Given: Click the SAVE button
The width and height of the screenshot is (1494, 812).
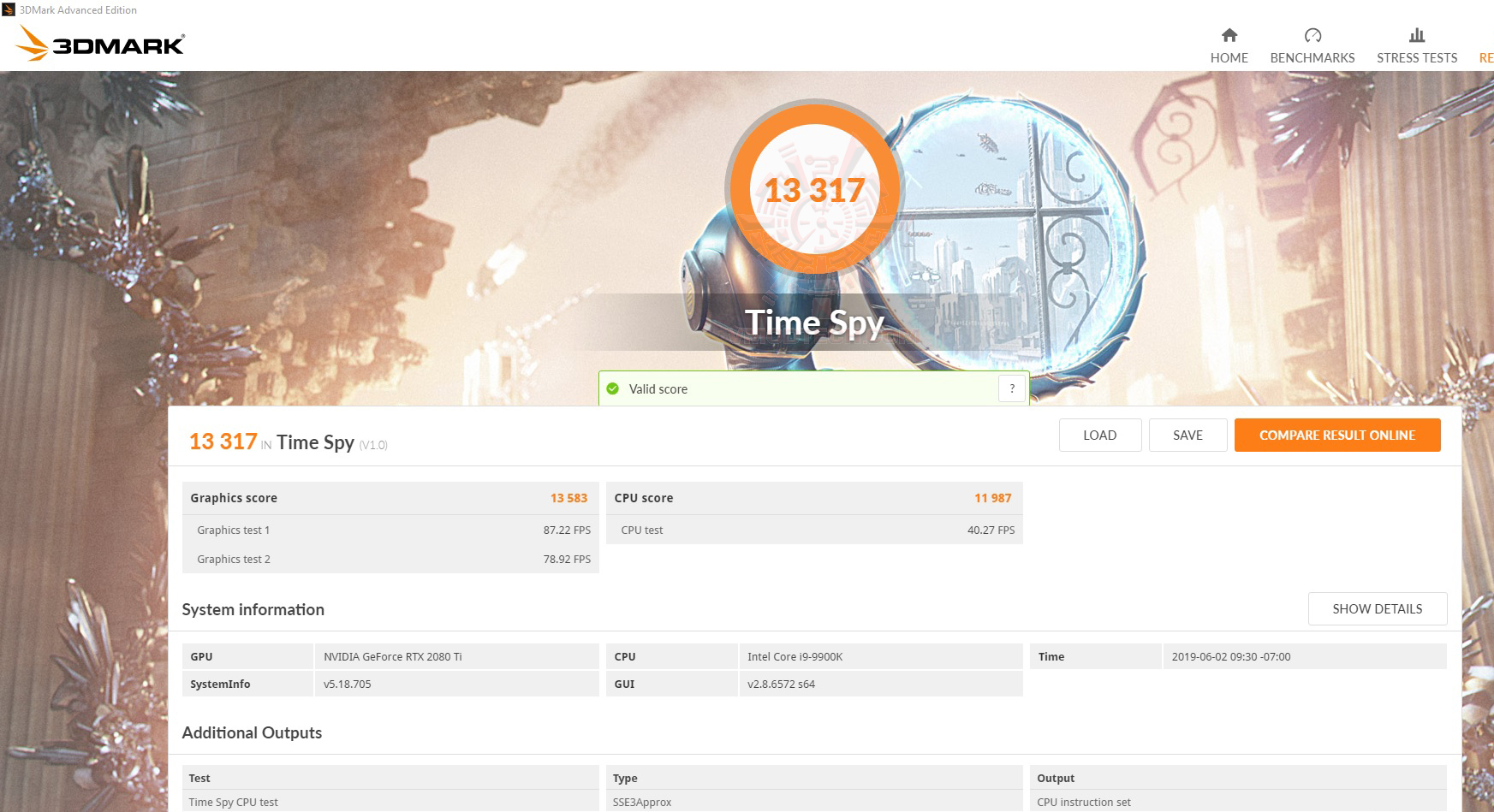Looking at the screenshot, I should pos(1187,435).
